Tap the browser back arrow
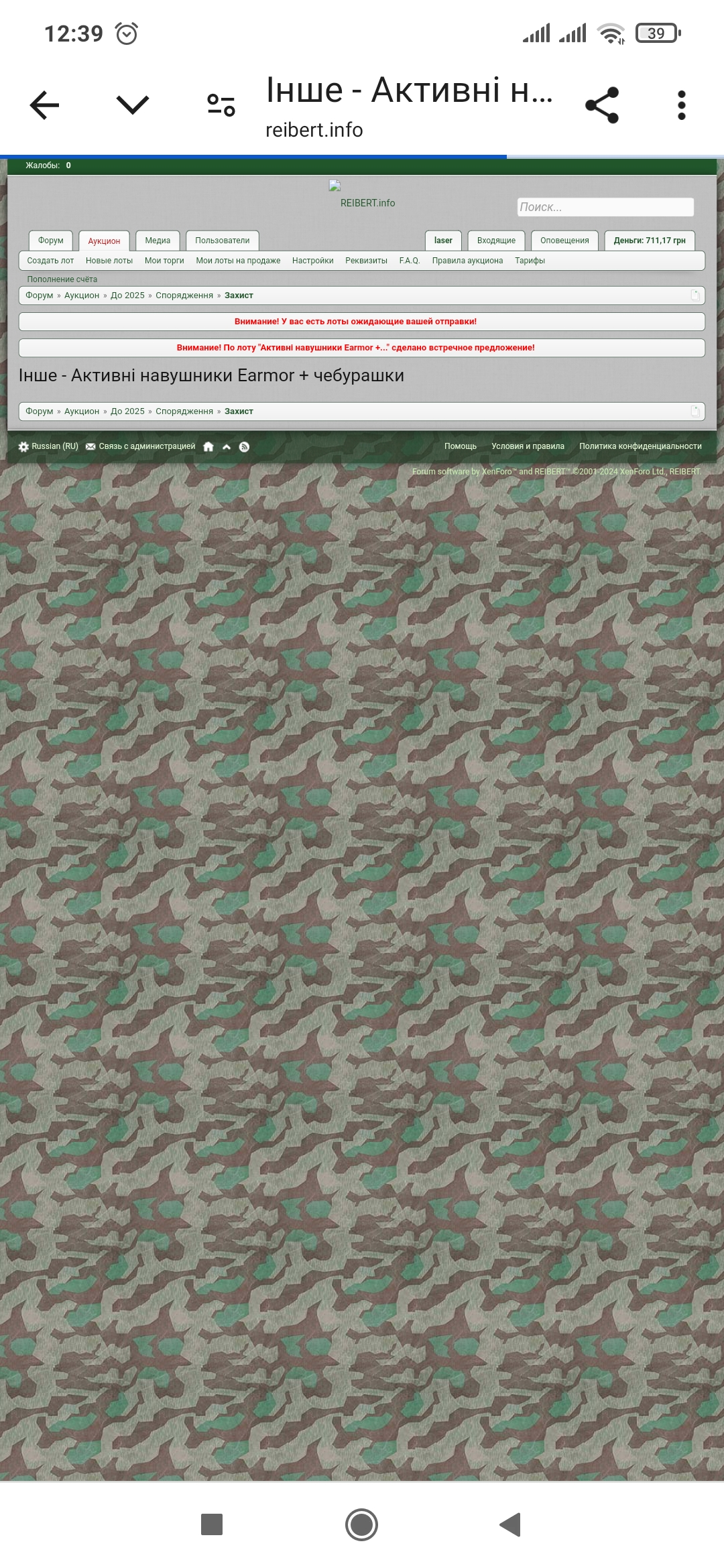The height and width of the screenshot is (1568, 724). pos(45,105)
